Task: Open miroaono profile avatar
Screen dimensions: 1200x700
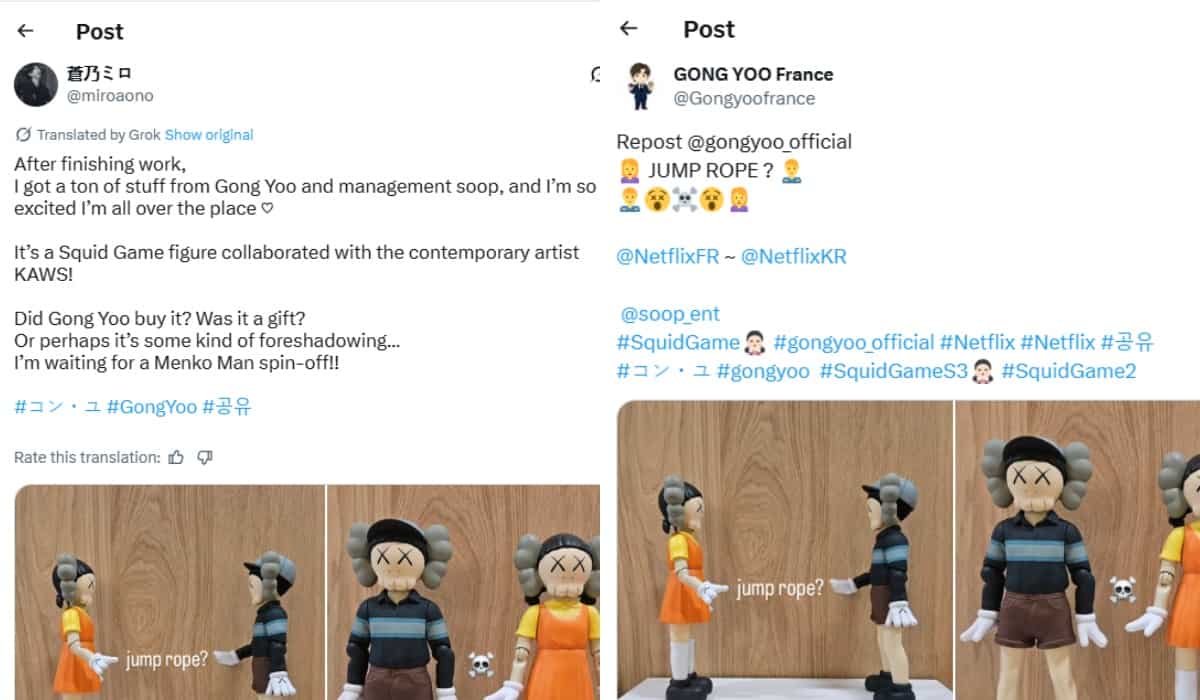Action: point(35,84)
